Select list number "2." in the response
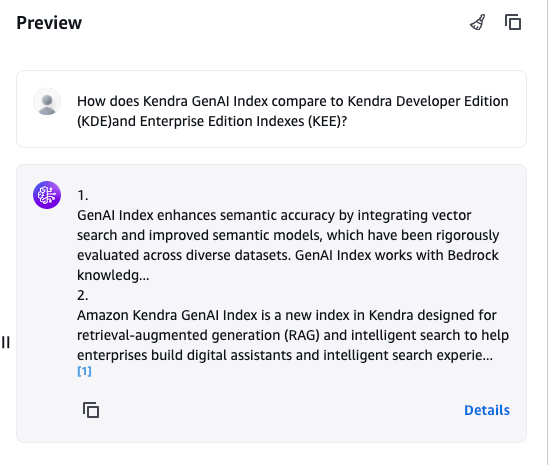The image size is (548, 465). point(82,296)
